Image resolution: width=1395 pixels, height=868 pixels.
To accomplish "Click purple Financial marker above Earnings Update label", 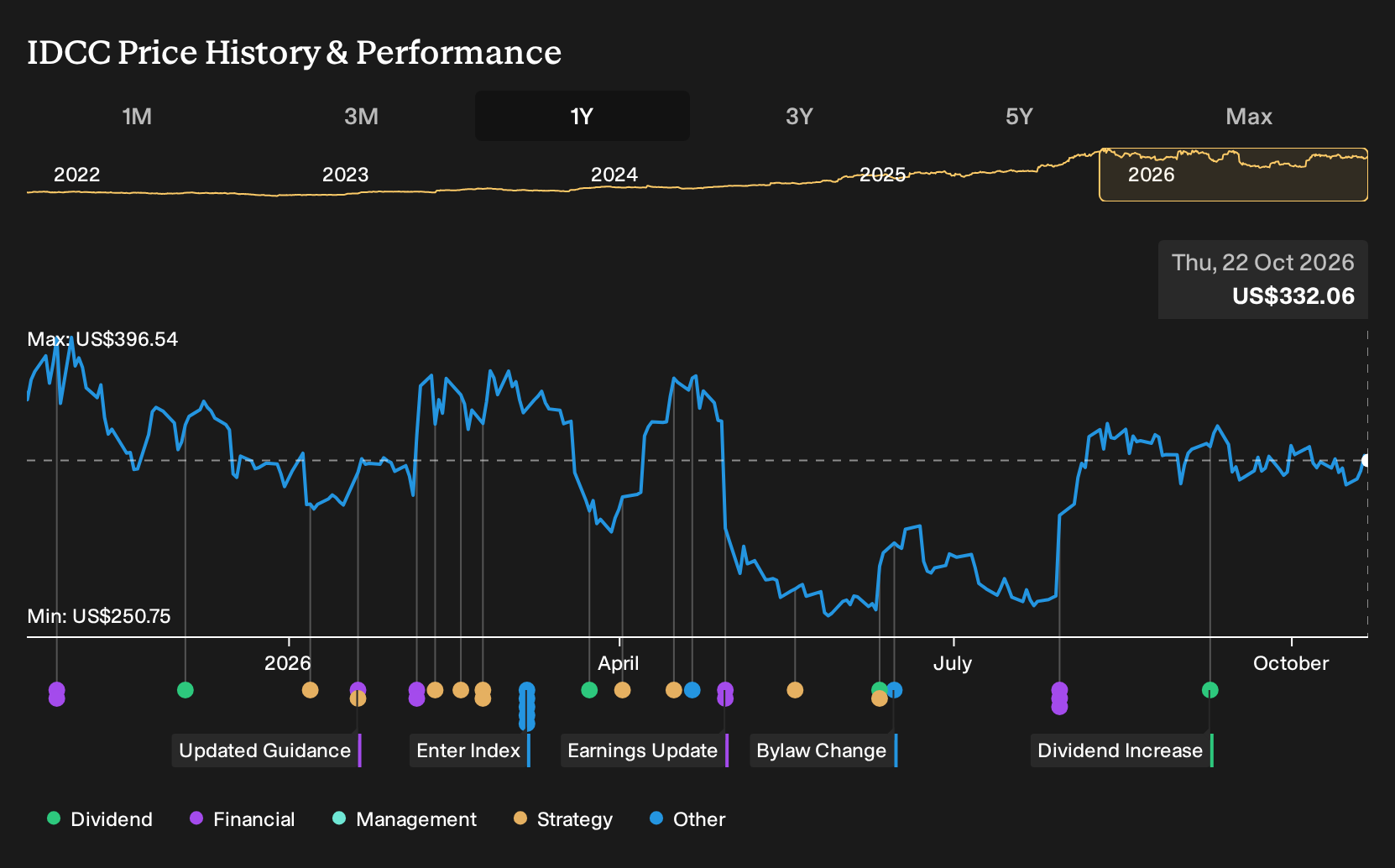I will 725,694.
